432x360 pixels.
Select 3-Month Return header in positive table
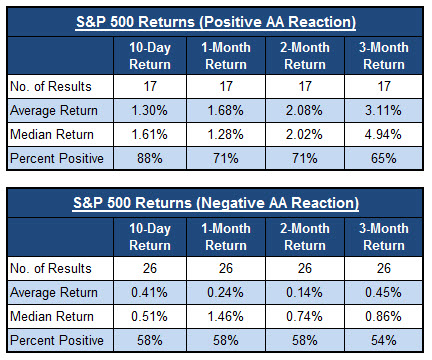[384, 56]
